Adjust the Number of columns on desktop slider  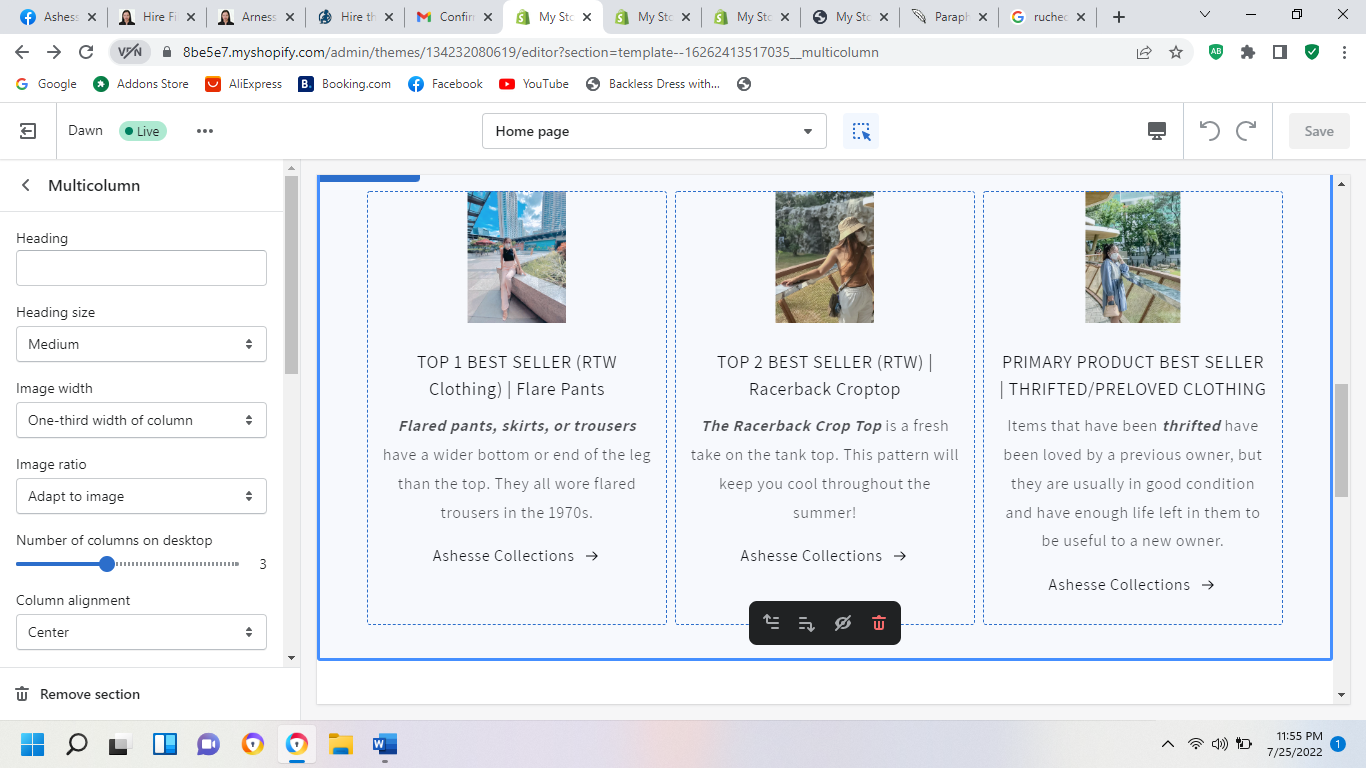[x=107, y=564]
